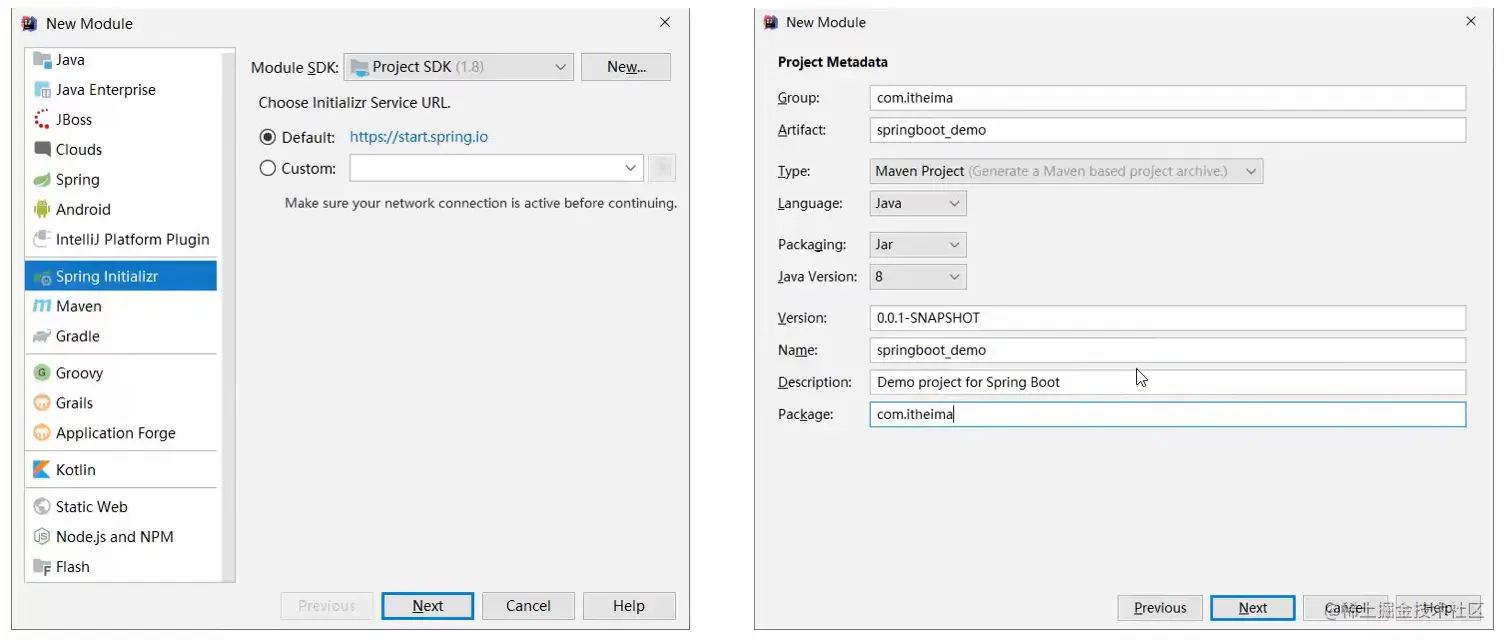1504x640 pixels.
Task: Open the Module SDK dropdown
Action: [459, 67]
